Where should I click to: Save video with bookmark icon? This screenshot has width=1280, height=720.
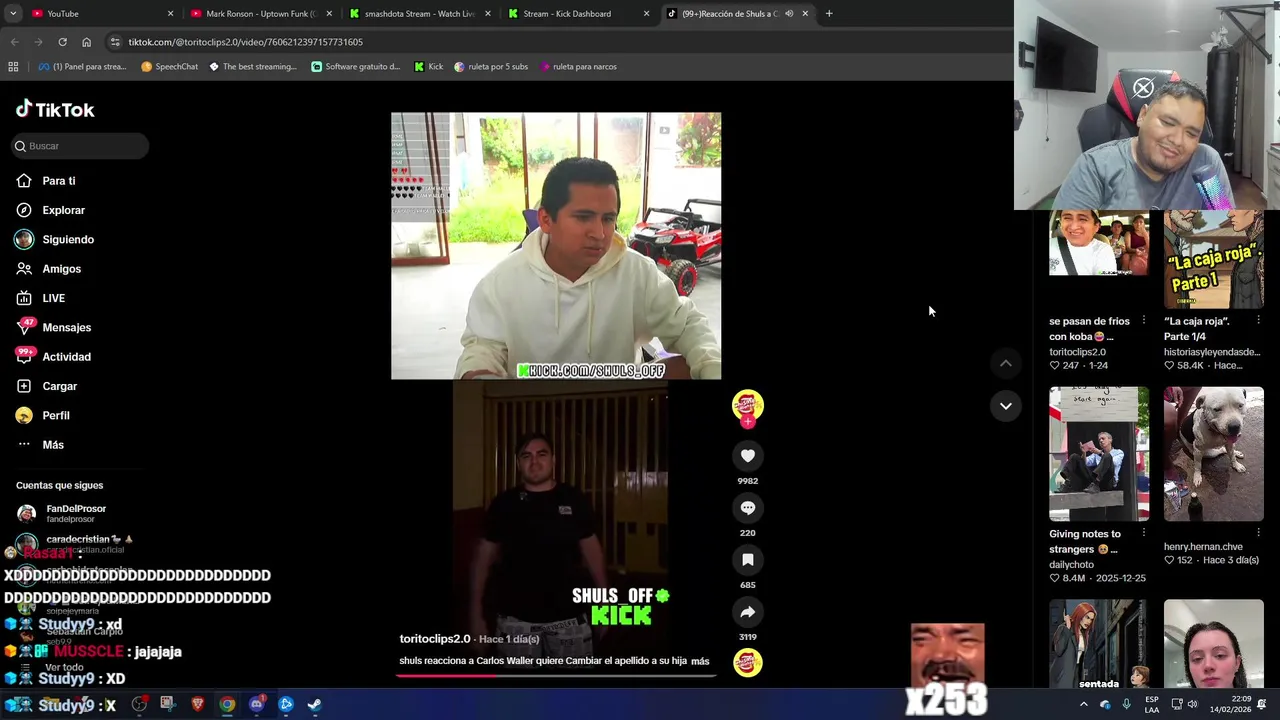747,560
